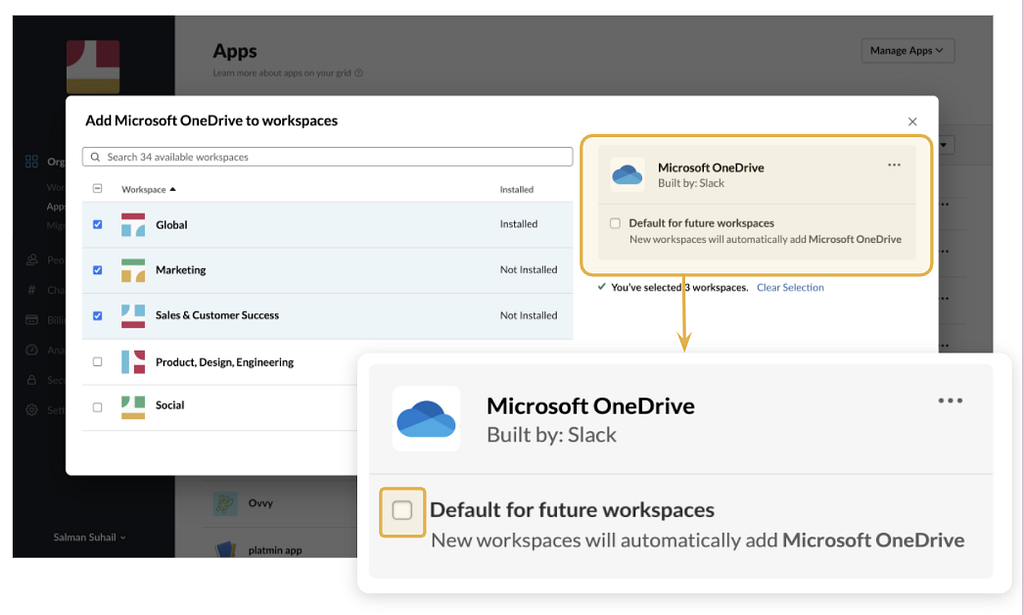The width and height of the screenshot is (1024, 615).
Task: Open the Billing card icon in sidebar
Action: [x=31, y=320]
